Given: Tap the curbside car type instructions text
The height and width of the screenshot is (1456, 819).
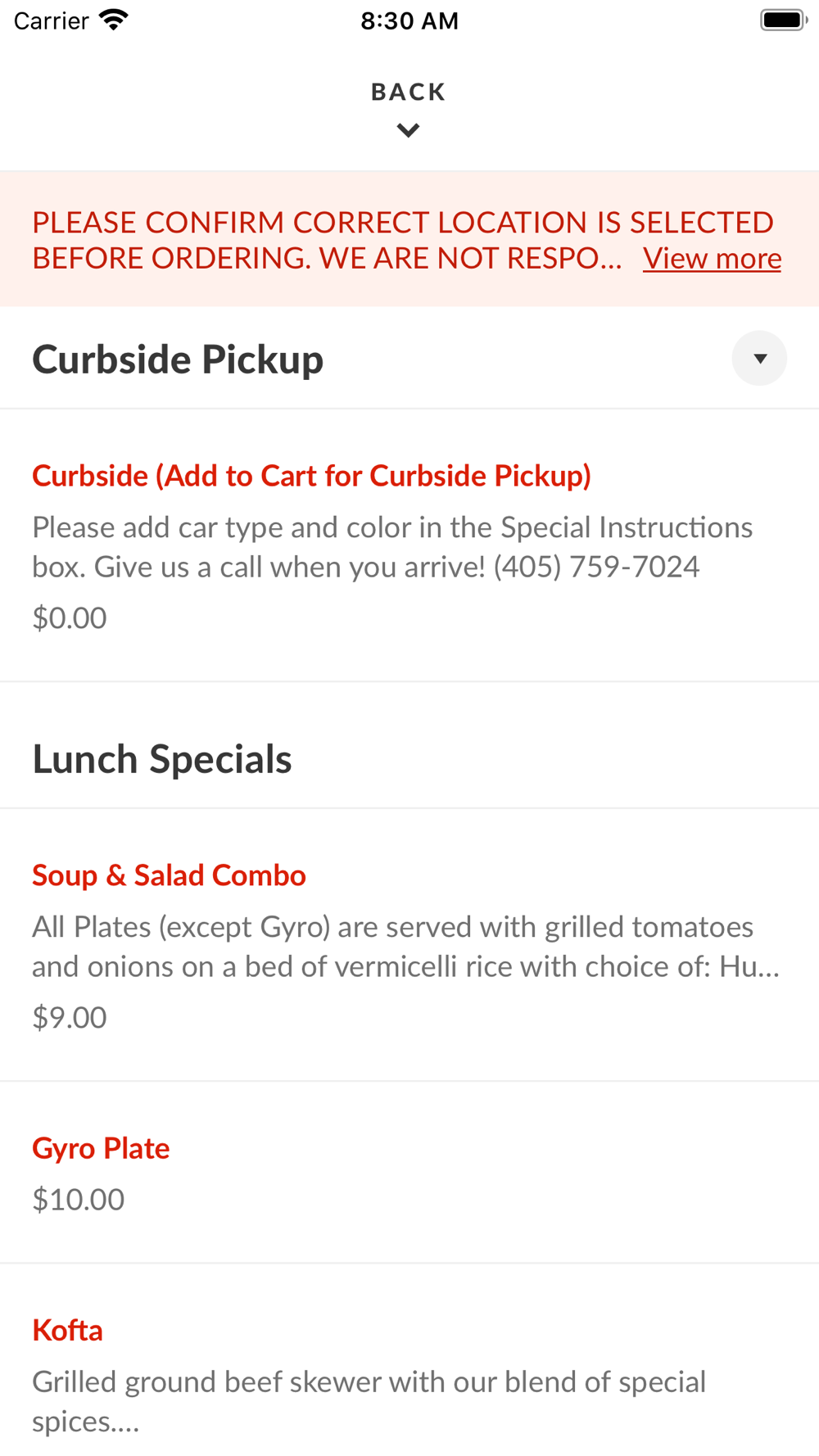Looking at the screenshot, I should (x=391, y=547).
